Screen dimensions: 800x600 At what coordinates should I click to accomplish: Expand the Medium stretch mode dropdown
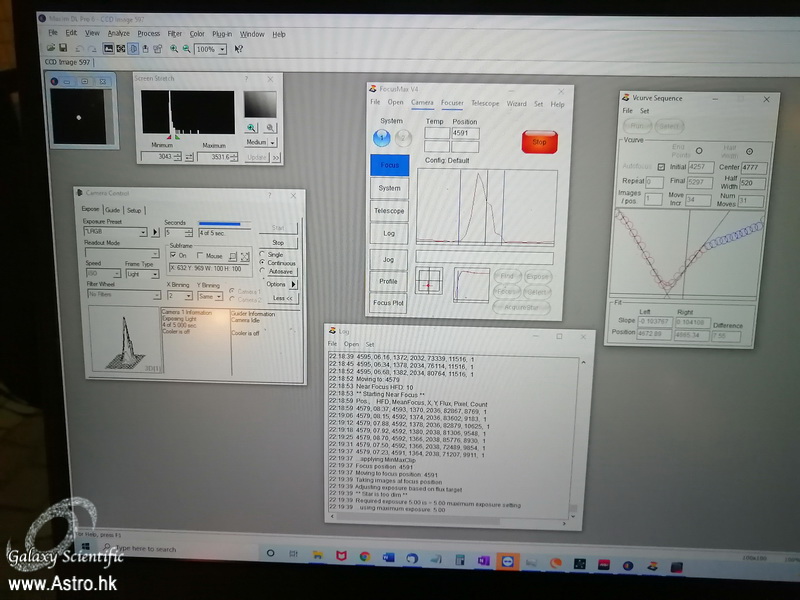point(272,142)
